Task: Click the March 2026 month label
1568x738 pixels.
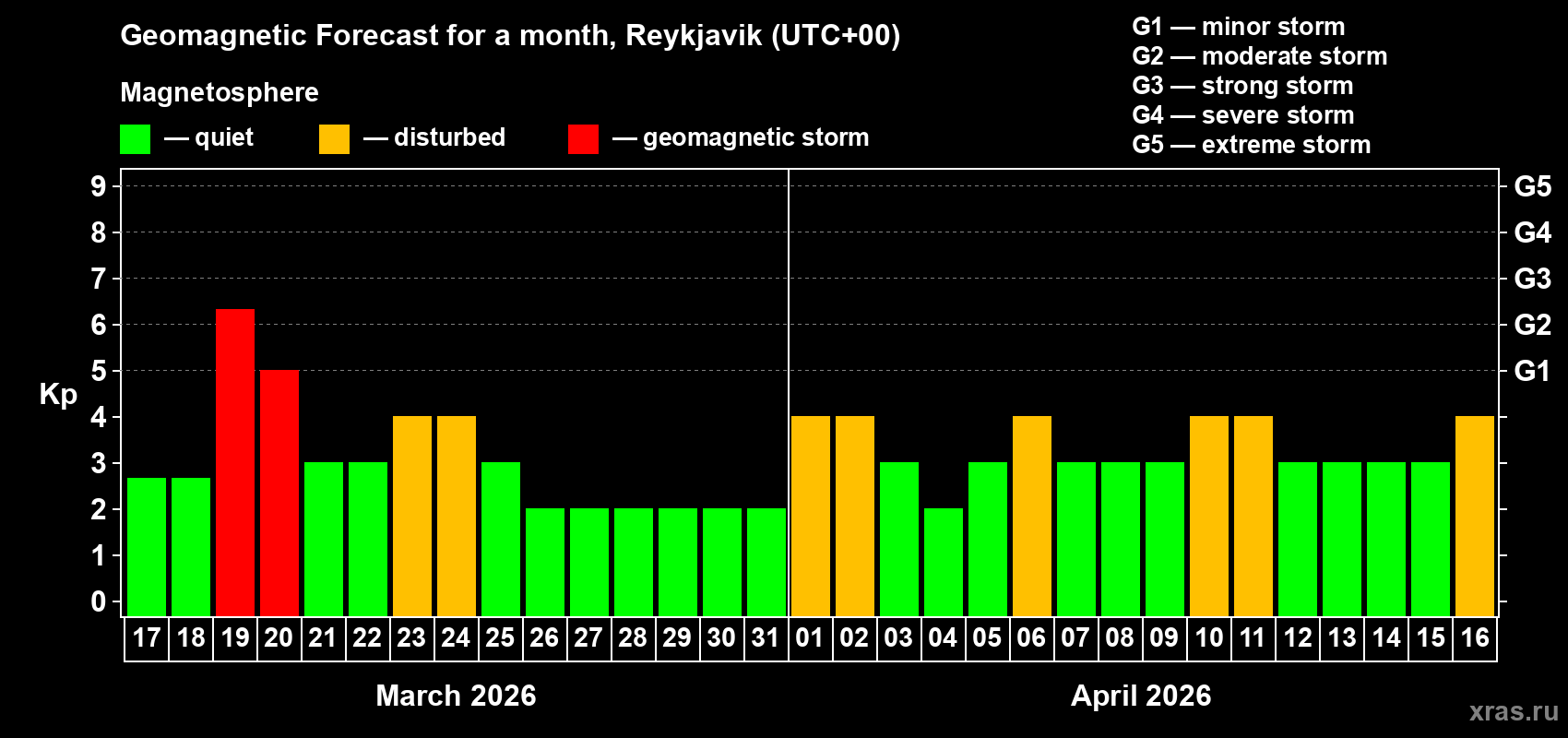Action: tap(456, 696)
